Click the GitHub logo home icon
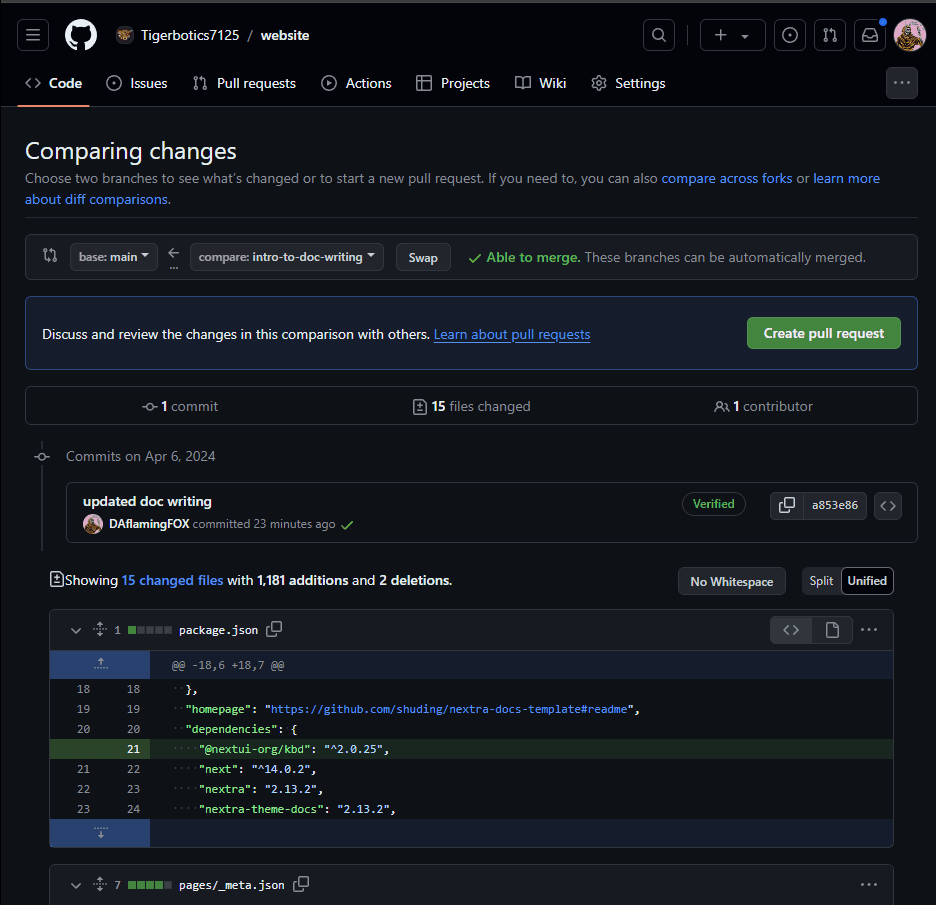This screenshot has height=905, width=936. pos(81,35)
